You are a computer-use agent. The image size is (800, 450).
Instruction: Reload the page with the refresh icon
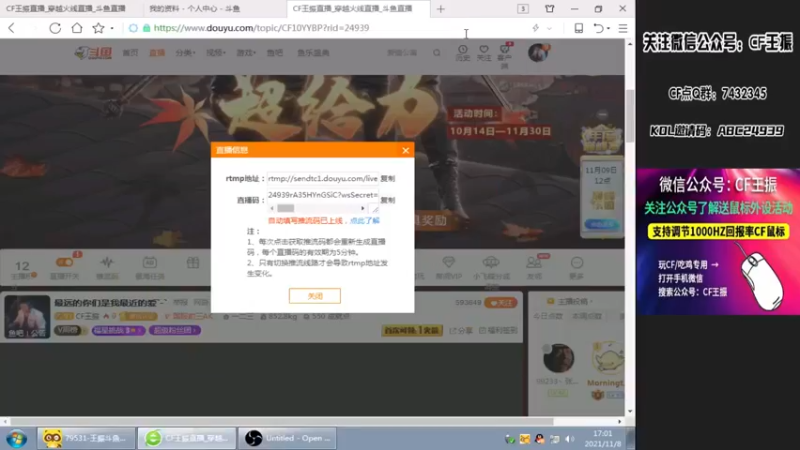pyautogui.click(x=55, y=28)
